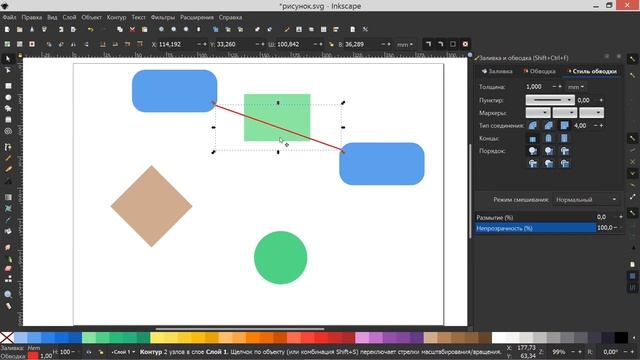Select the Ellipse tool
640x360 pixels.
(8, 98)
